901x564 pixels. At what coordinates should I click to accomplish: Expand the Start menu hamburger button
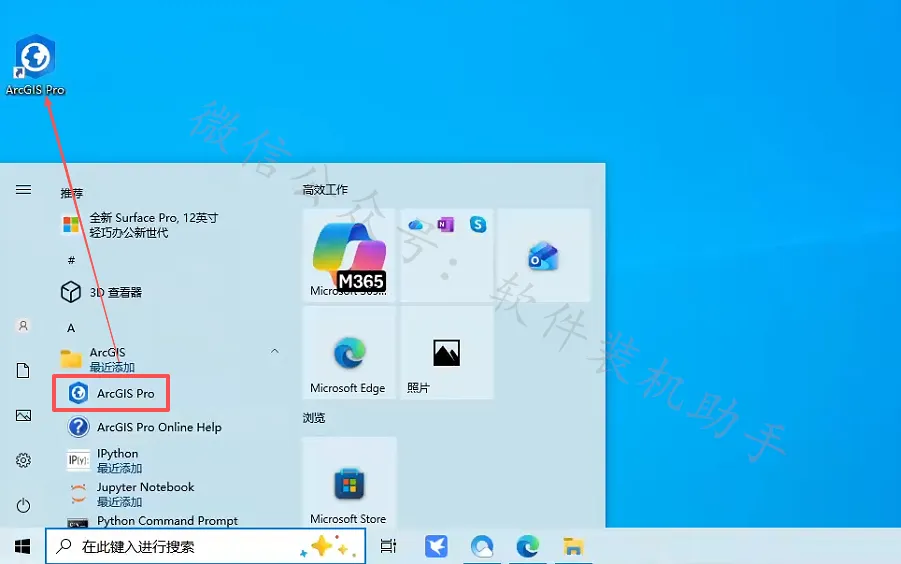pyautogui.click(x=24, y=190)
